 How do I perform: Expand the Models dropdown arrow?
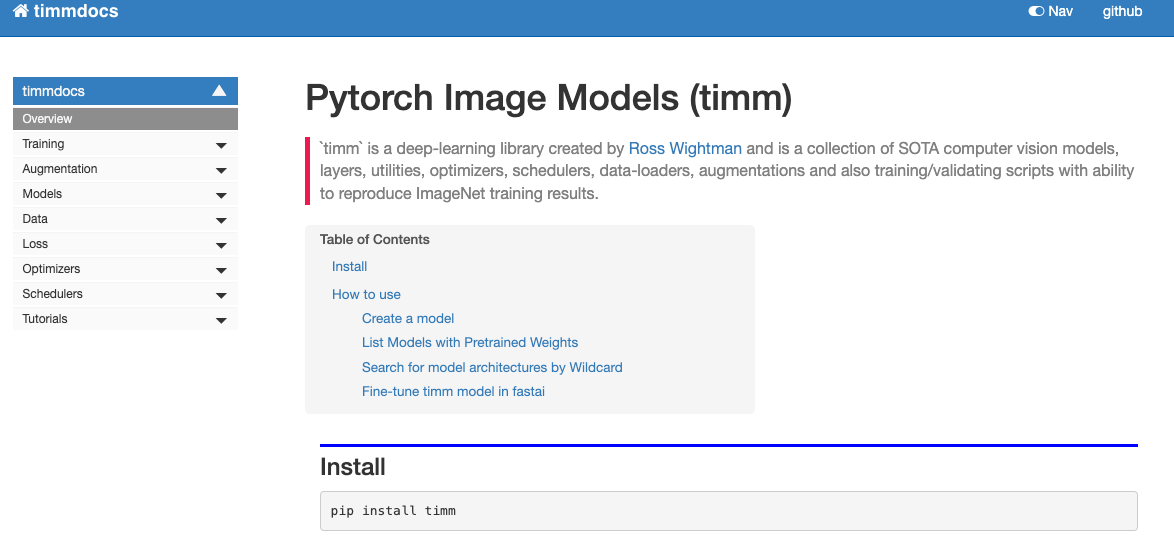point(221,195)
